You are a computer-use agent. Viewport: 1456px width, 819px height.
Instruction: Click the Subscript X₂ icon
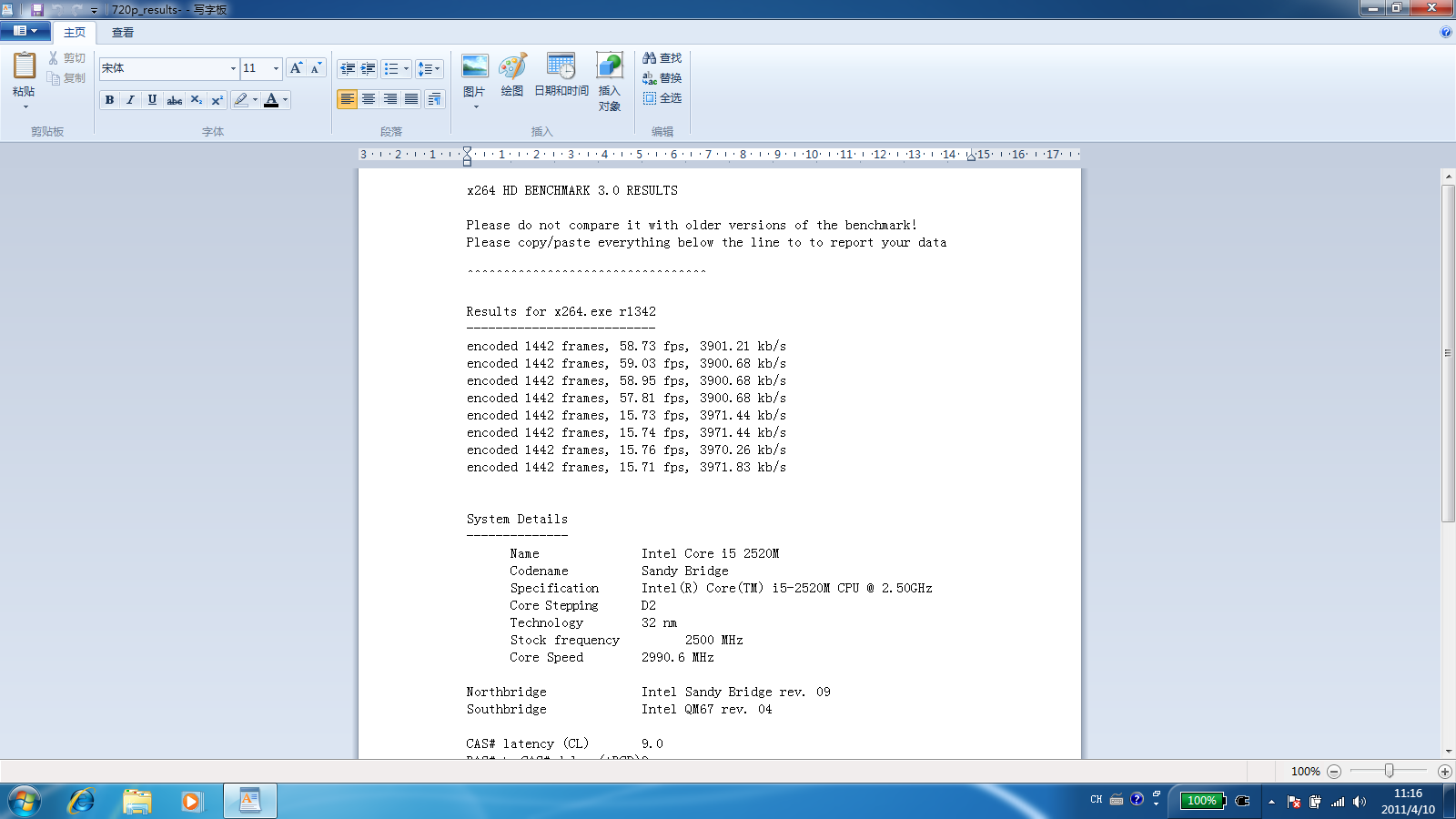coord(196,100)
